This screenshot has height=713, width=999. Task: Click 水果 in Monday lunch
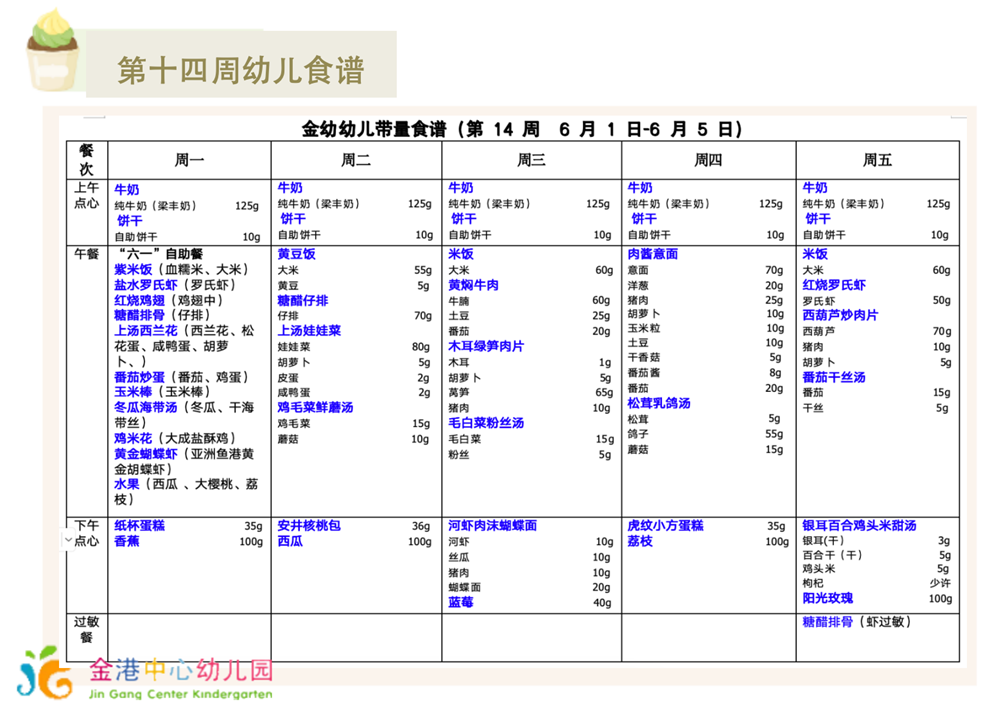tap(127, 484)
